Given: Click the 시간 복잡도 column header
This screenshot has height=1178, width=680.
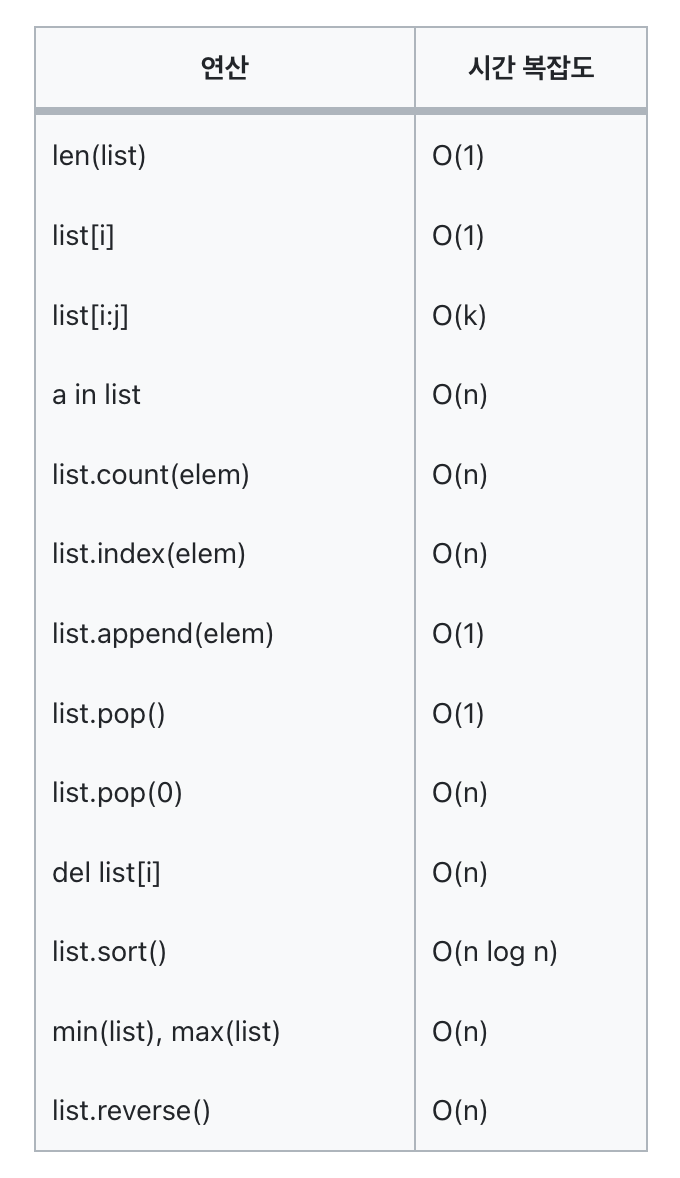Looking at the screenshot, I should [530, 68].
